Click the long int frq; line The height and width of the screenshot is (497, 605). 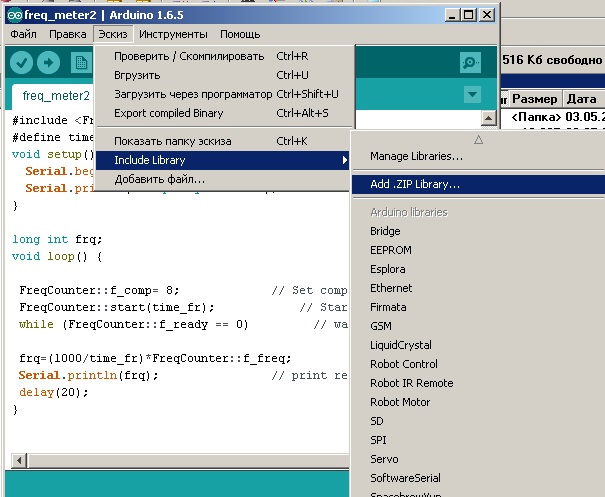(57, 239)
